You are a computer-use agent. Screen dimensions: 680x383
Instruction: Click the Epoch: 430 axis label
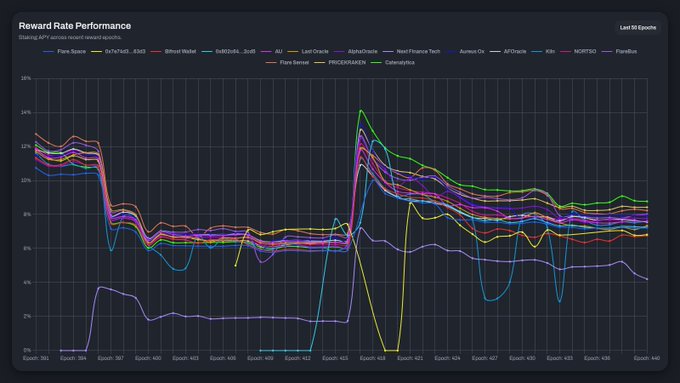[522, 358]
